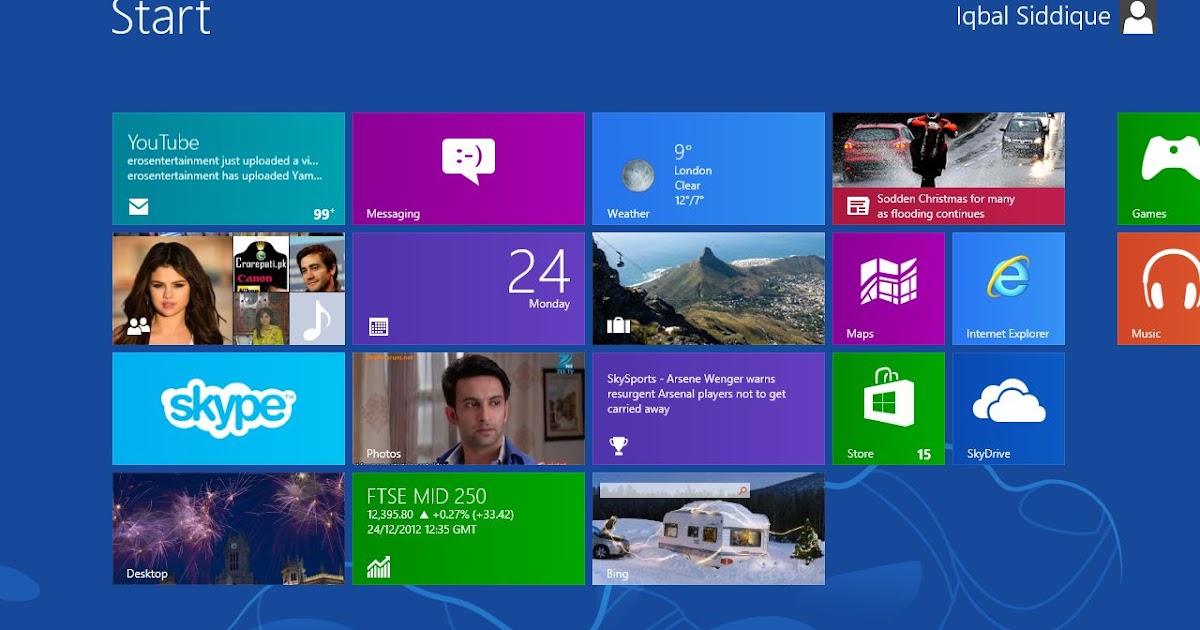This screenshot has height=630, width=1200.
Task: Click the music note in People tile
Action: [316, 319]
